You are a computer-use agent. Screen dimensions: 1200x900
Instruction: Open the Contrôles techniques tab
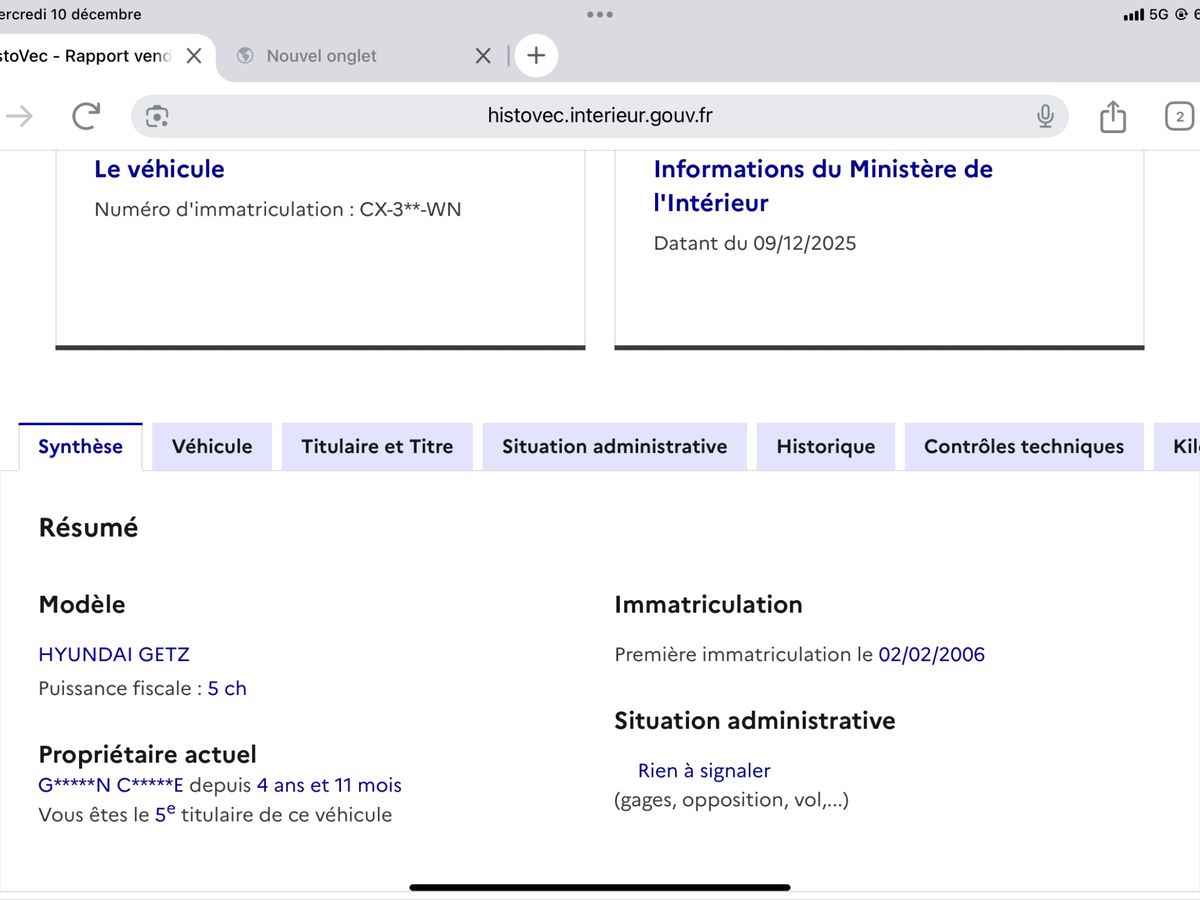click(x=1024, y=447)
